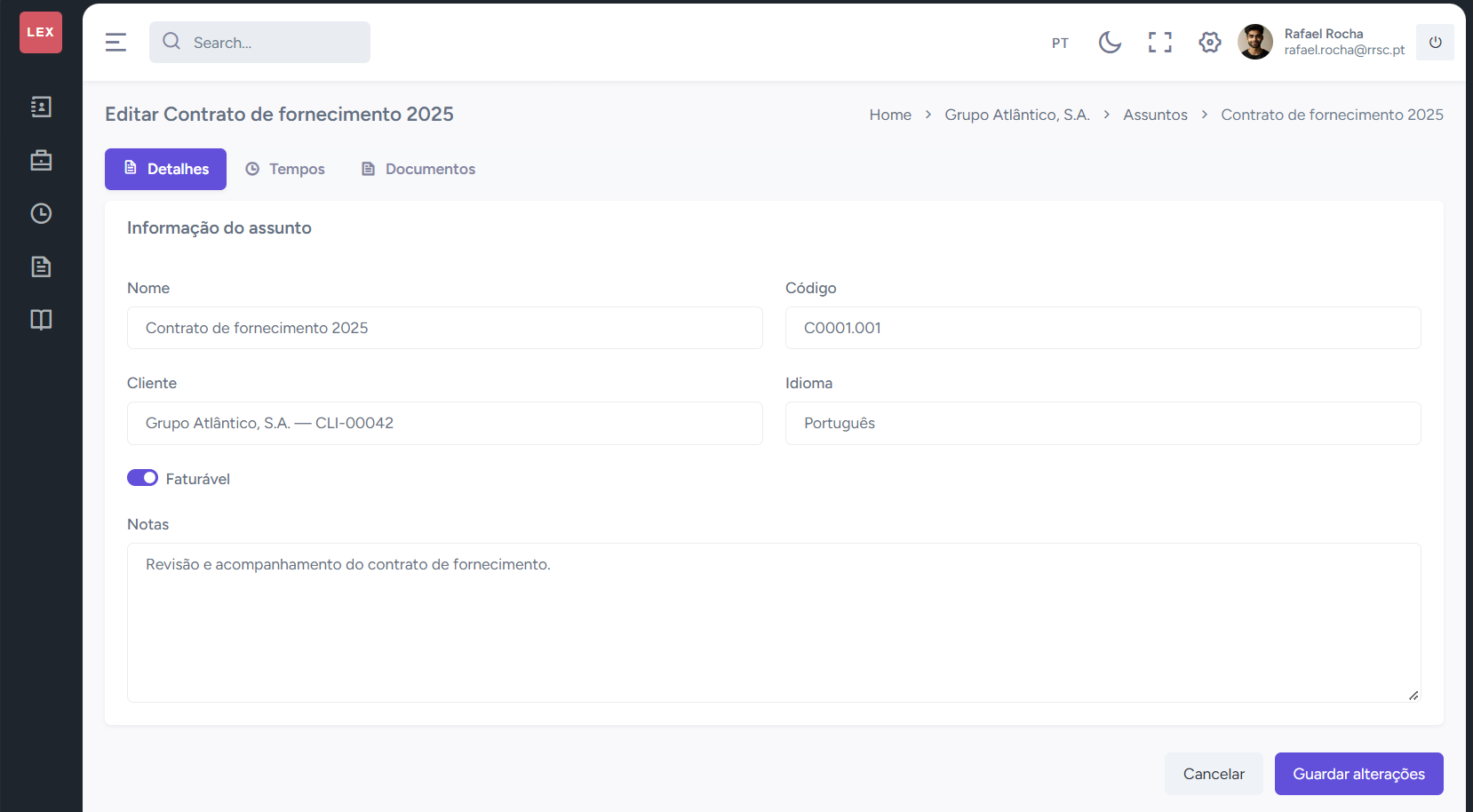Click Contrato de fornecimento 2025 breadcrumb

(1332, 115)
